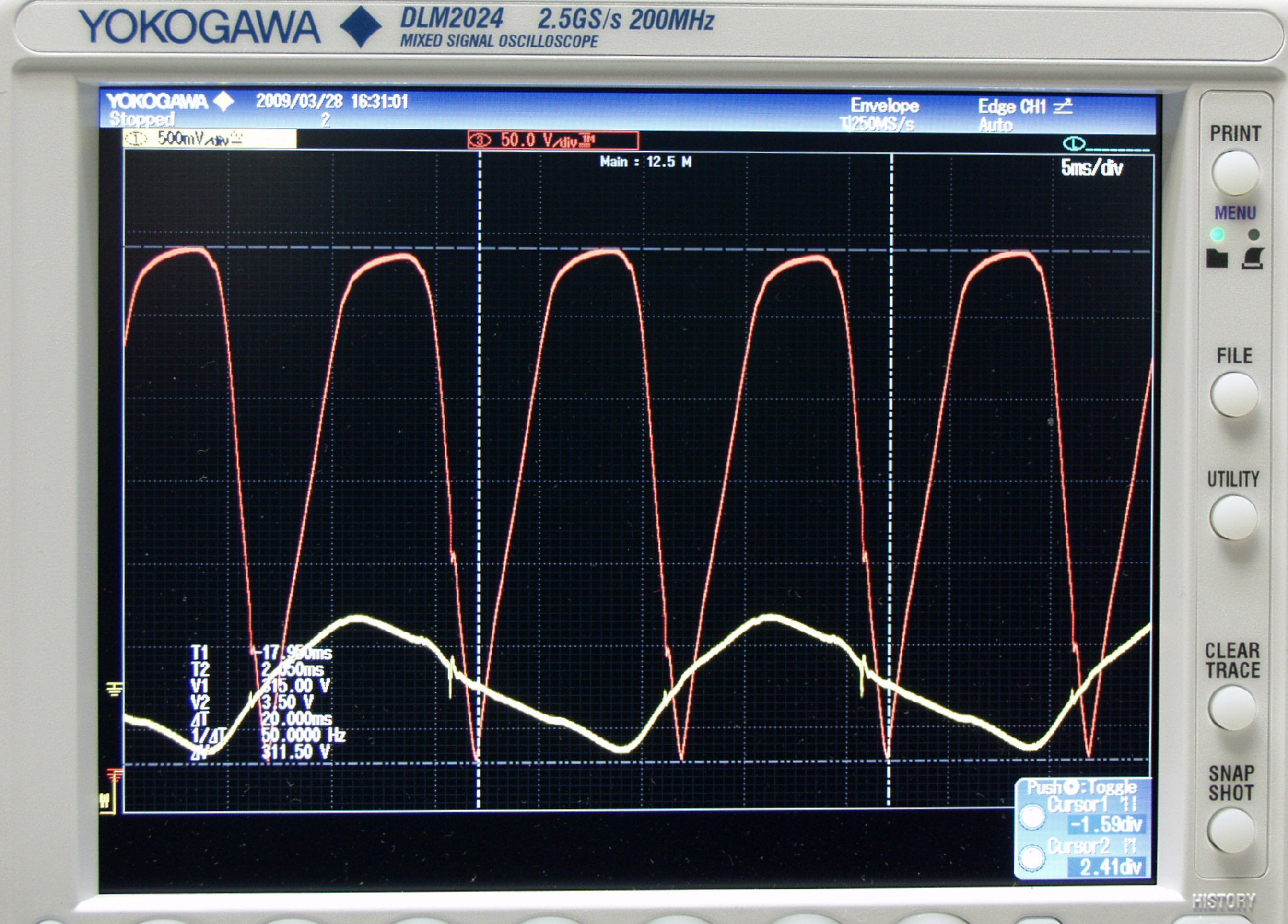Click the edge trigger slope icon

[x=1063, y=106]
